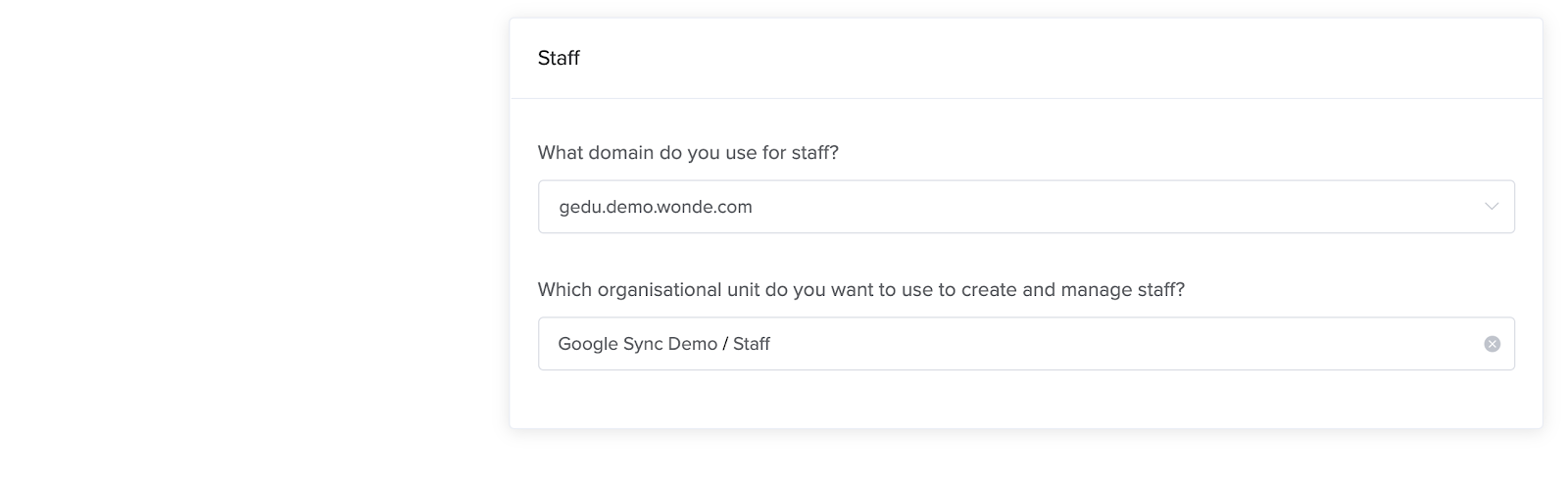Click the 'Google Sync Demo / Staff' value text
Screen dimensions: 1568x488
(663, 344)
